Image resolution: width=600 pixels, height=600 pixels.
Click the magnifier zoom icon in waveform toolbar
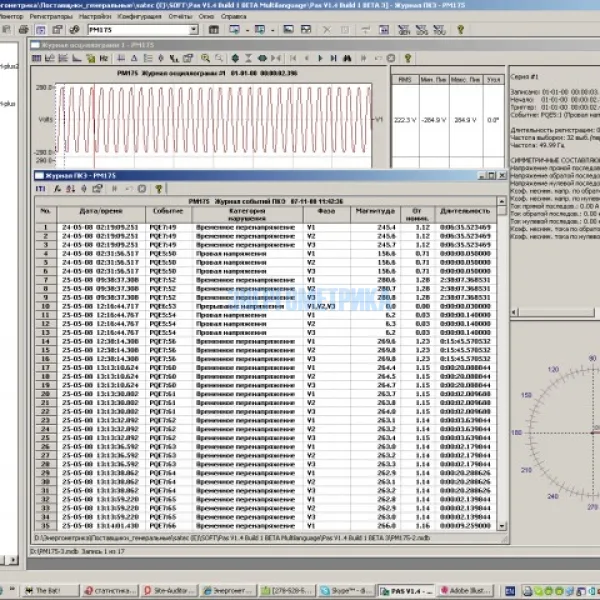(206, 59)
